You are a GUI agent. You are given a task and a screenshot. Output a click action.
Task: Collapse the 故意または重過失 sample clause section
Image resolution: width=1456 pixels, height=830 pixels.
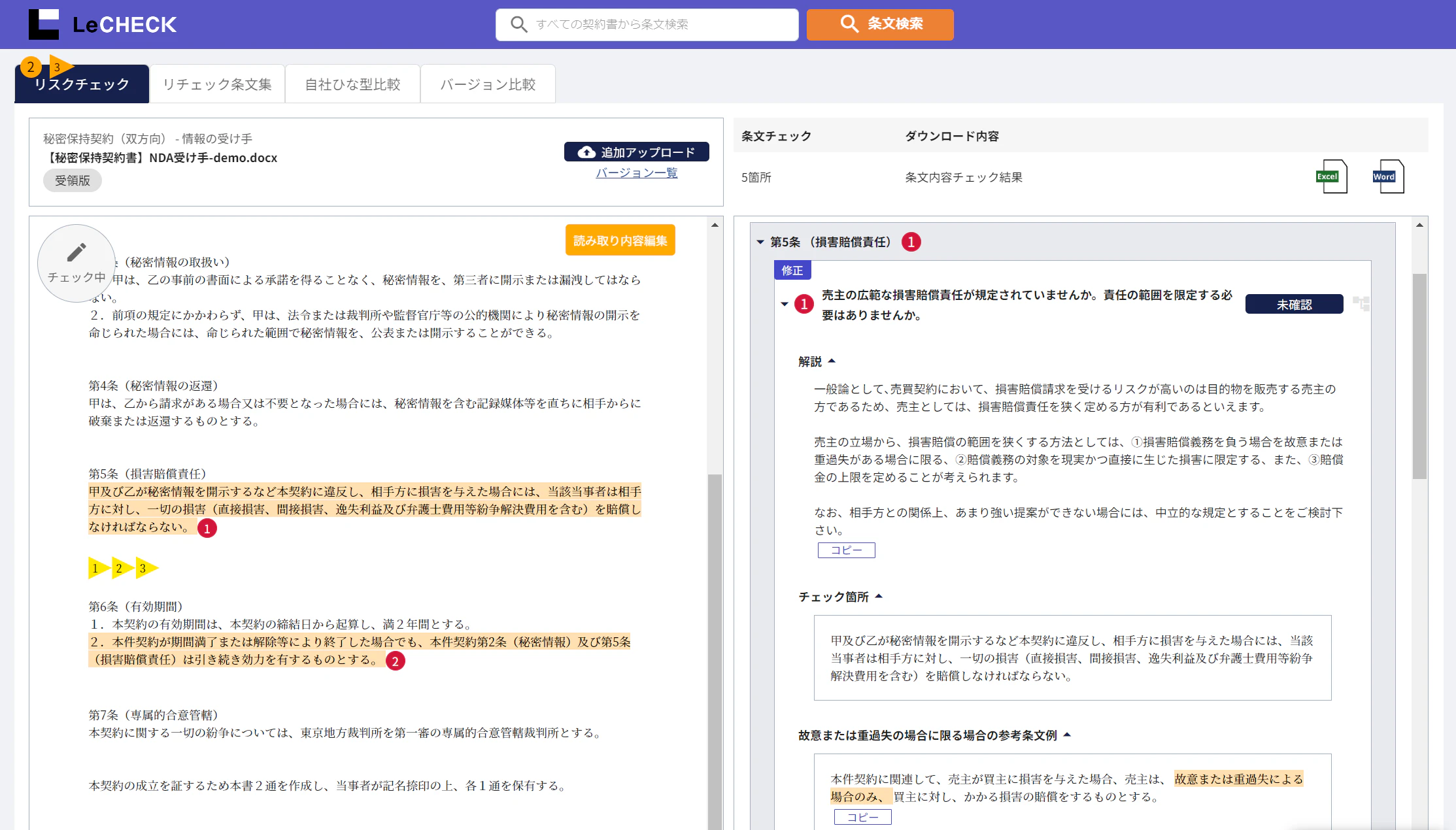pos(1067,735)
